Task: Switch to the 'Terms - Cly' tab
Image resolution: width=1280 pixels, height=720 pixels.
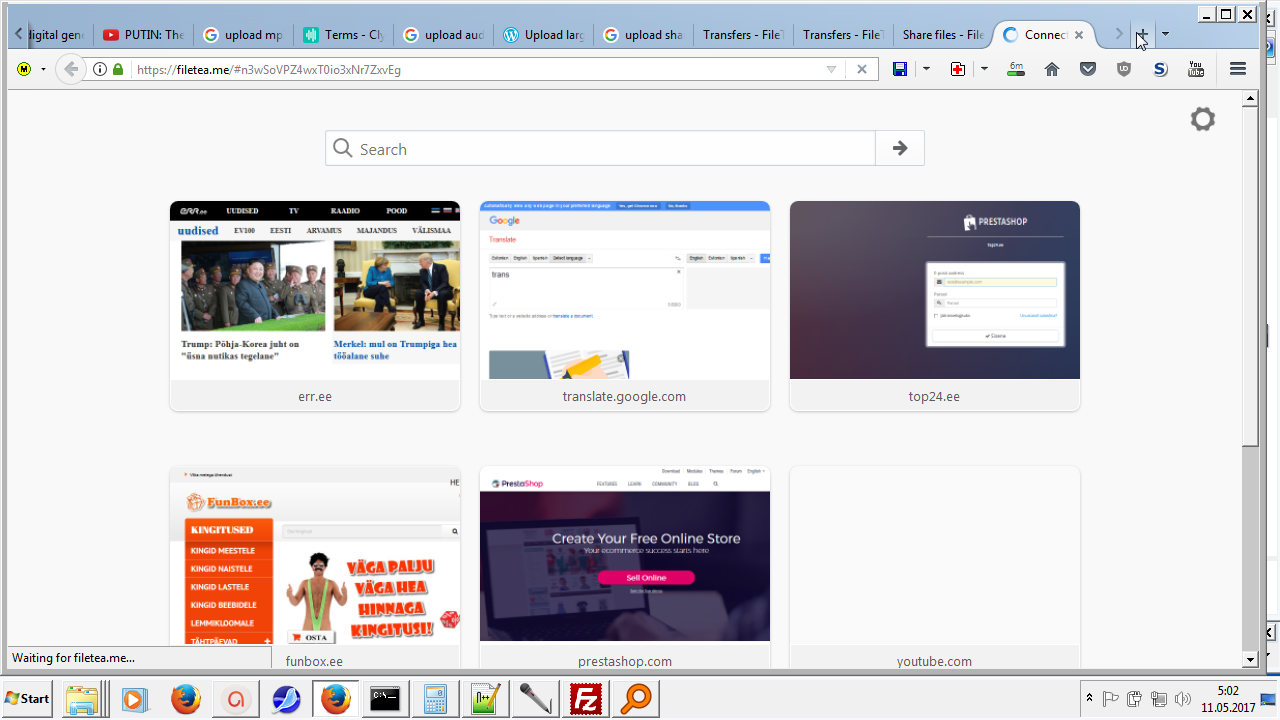Action: pos(343,35)
